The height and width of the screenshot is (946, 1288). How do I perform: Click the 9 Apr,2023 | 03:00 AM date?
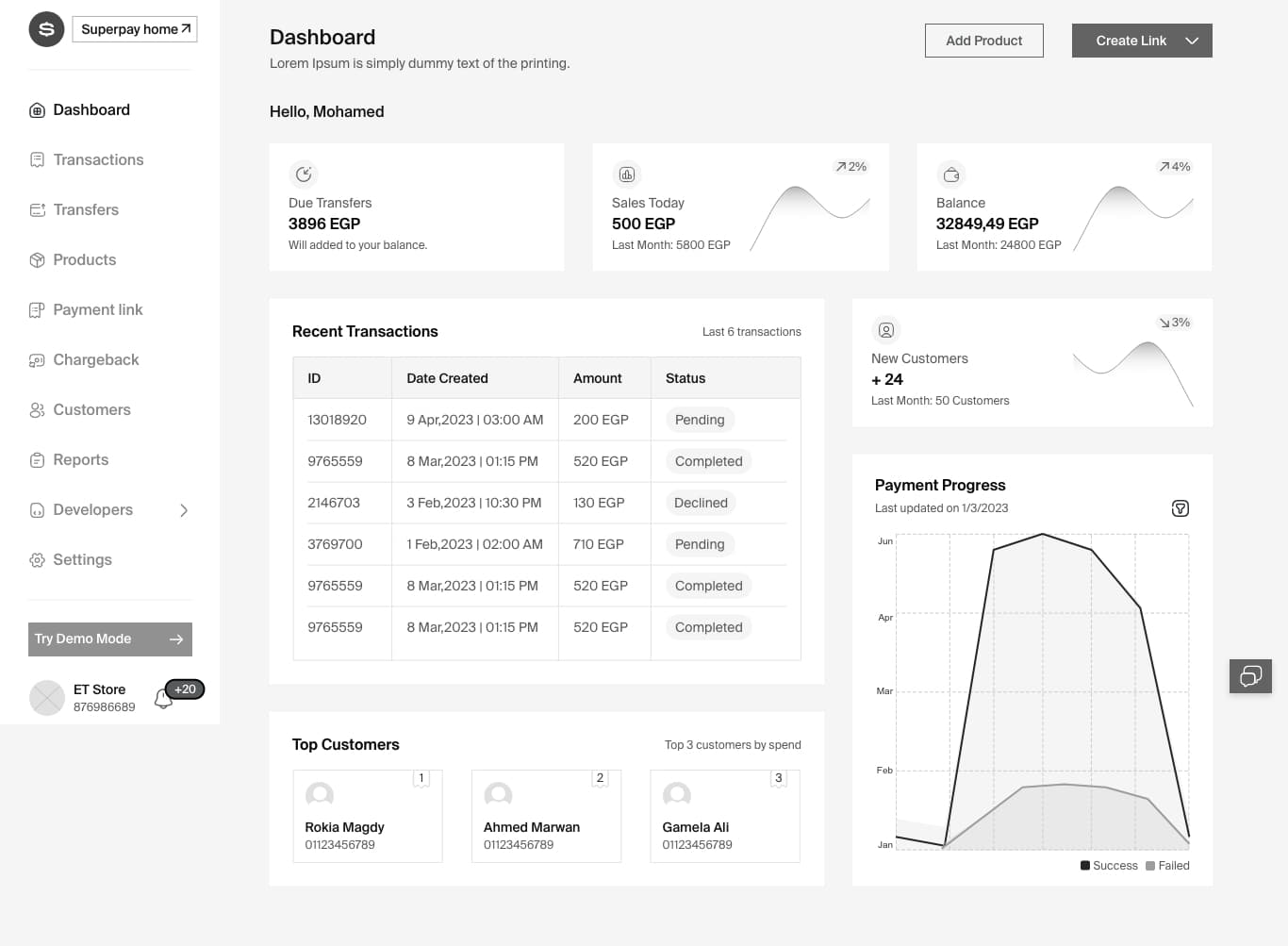pyautogui.click(x=475, y=420)
